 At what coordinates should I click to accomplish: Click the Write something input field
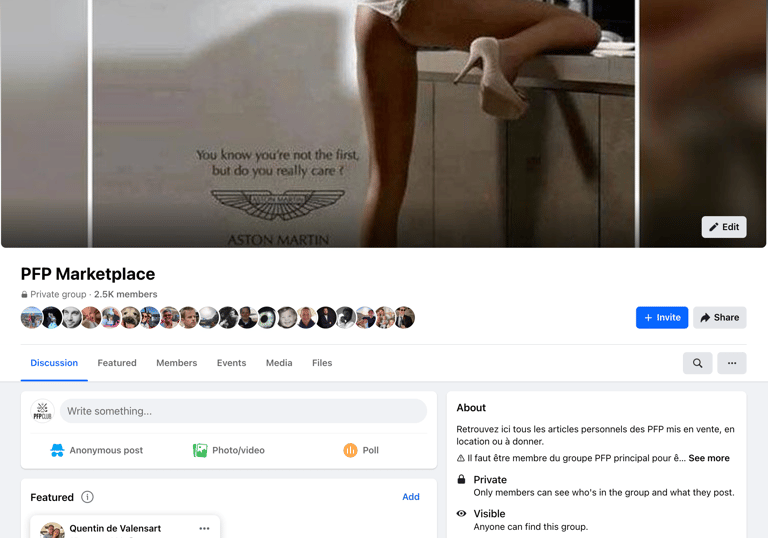[243, 411]
